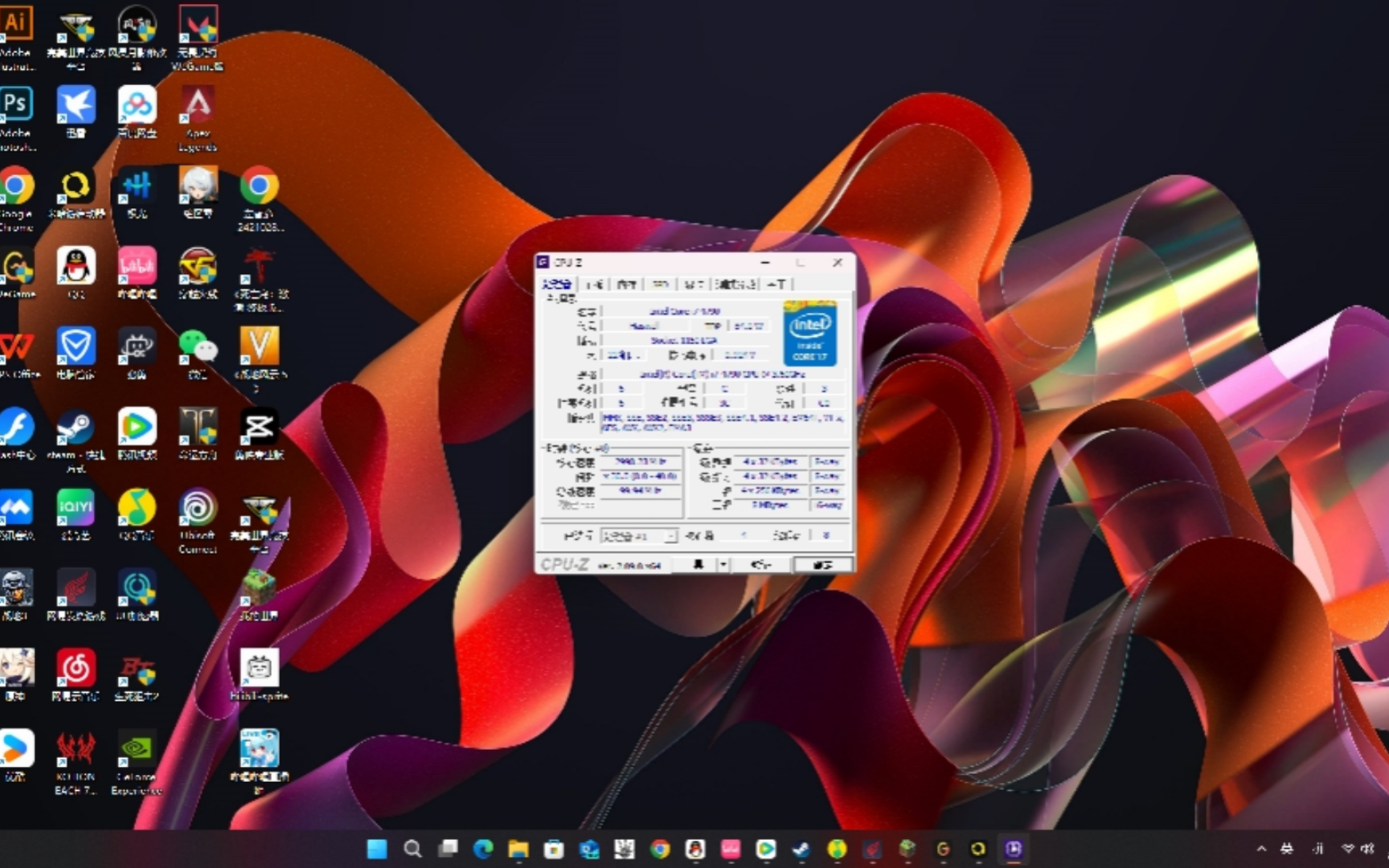Switch to the Bench (测试分数) tab in CPU-Z

pyautogui.click(x=735, y=284)
